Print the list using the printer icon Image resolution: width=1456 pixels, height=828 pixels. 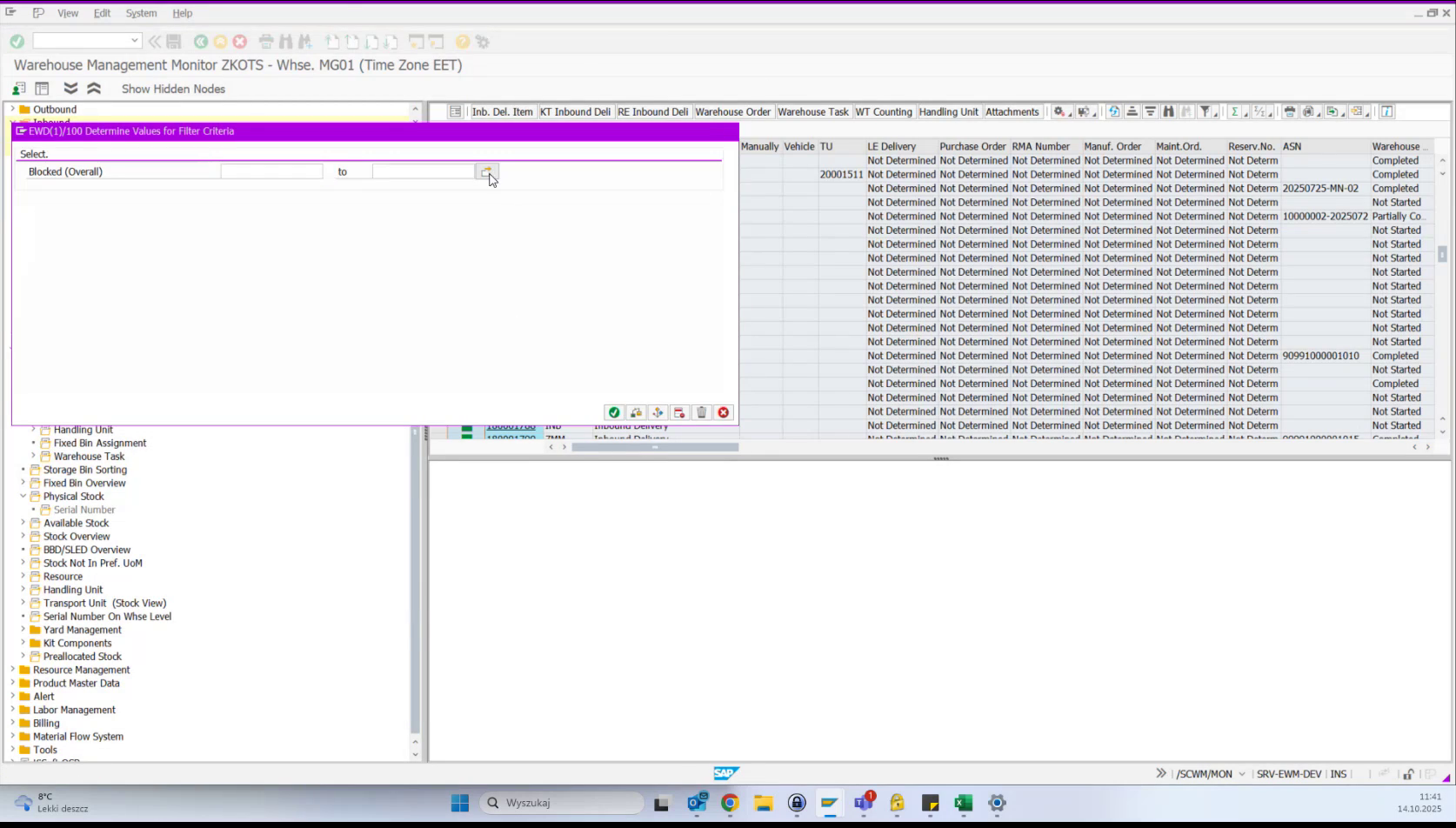pos(1289,111)
